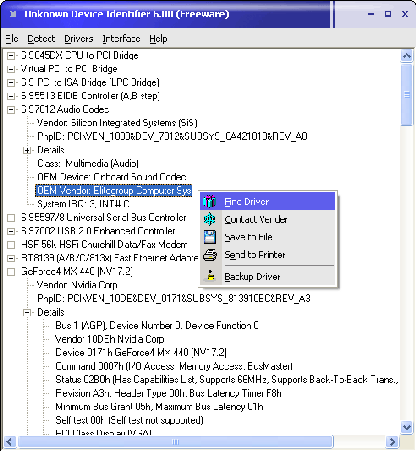This screenshot has height=451, width=416.
Task: Toggle the GeForce4 MX 440 box
Action: pos(11,272)
